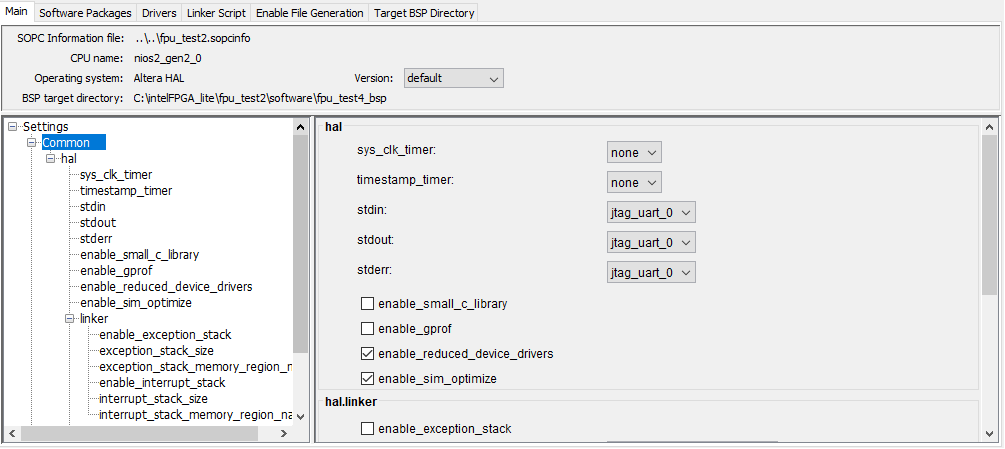
Task: Select exception_stack_size in the tree
Action: 156,350
